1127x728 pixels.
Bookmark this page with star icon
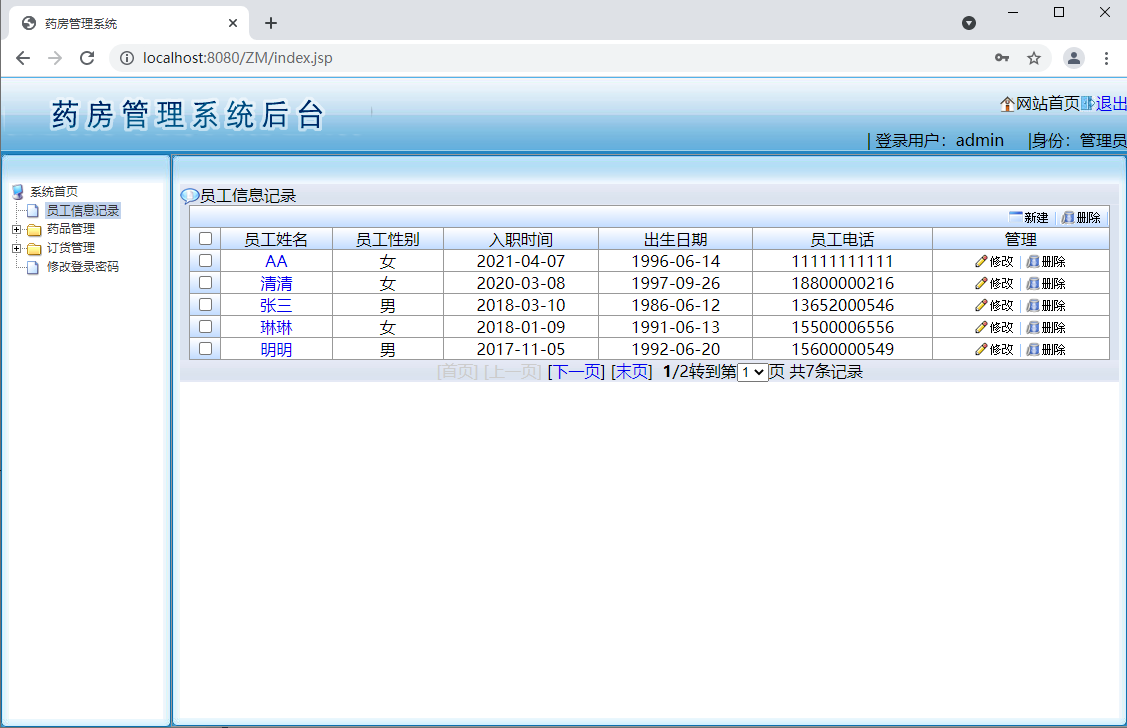(1034, 58)
